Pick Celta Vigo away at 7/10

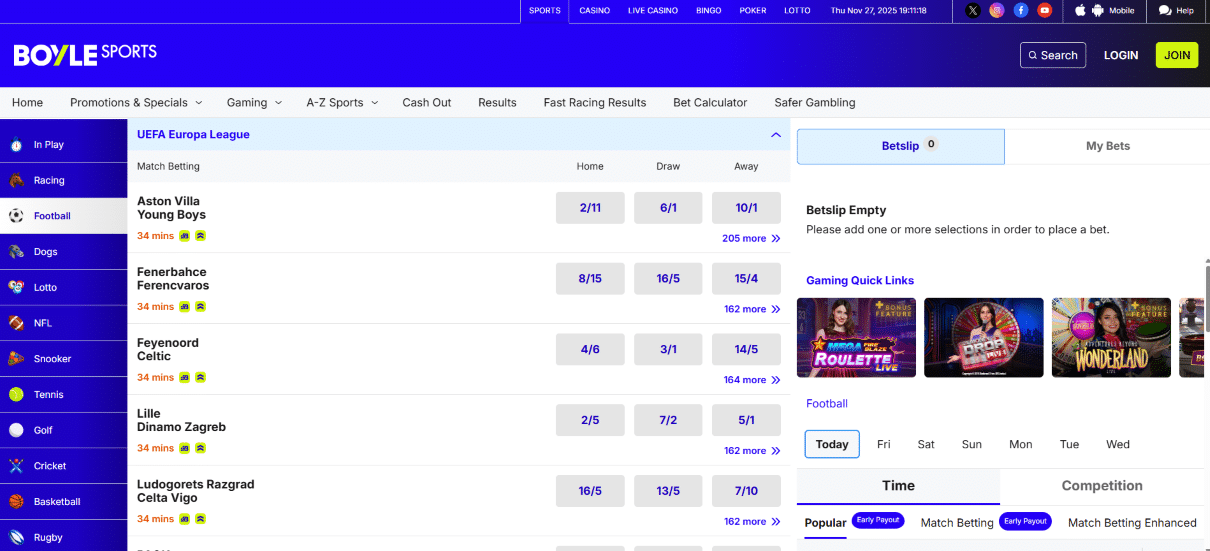(746, 491)
